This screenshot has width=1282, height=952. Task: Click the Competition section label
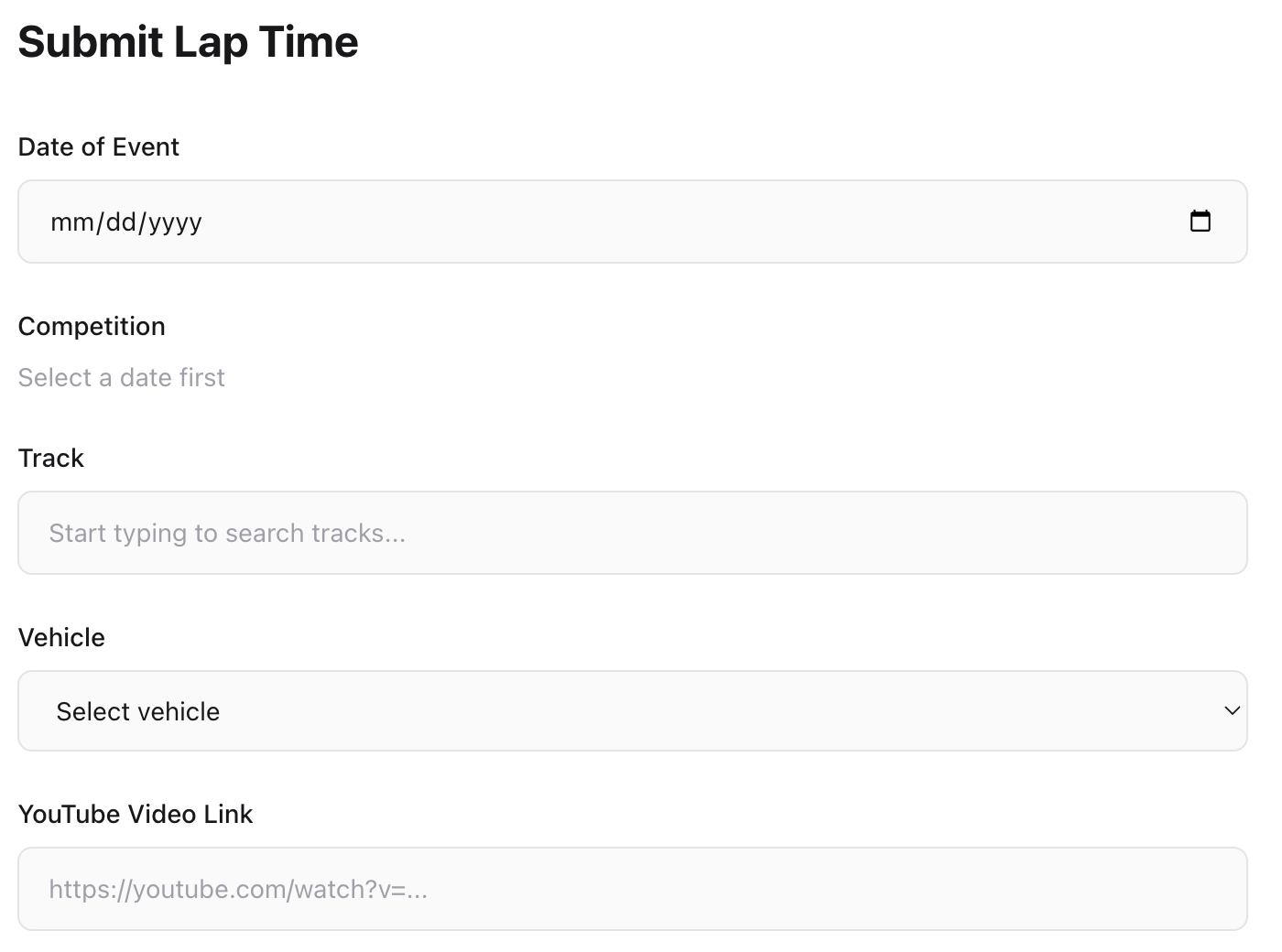pos(92,326)
